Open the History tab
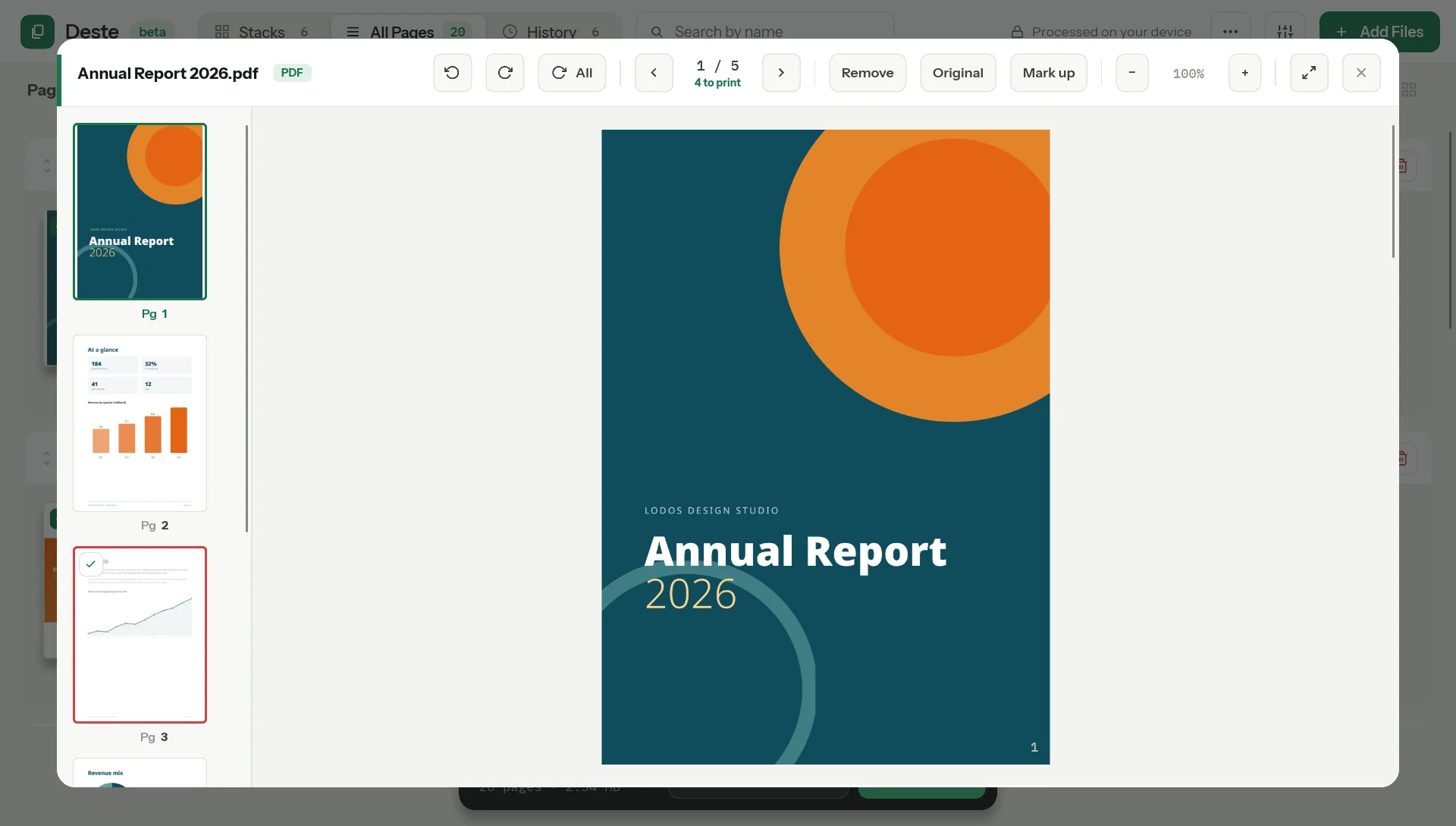 tap(552, 32)
